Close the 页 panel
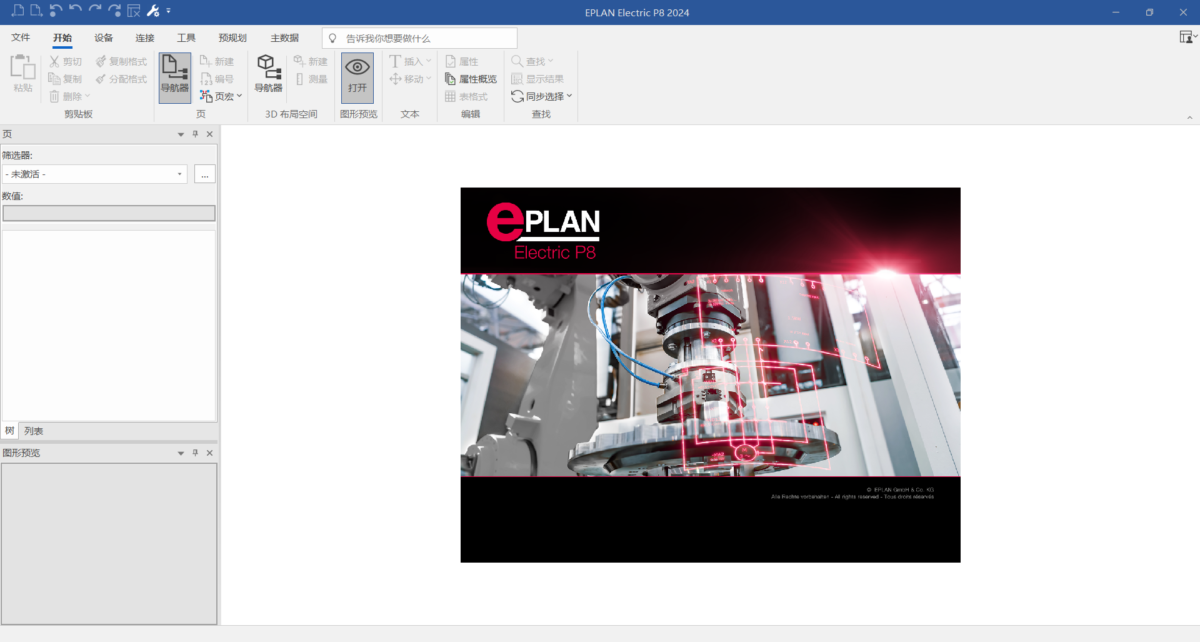1200x642 pixels. point(210,134)
